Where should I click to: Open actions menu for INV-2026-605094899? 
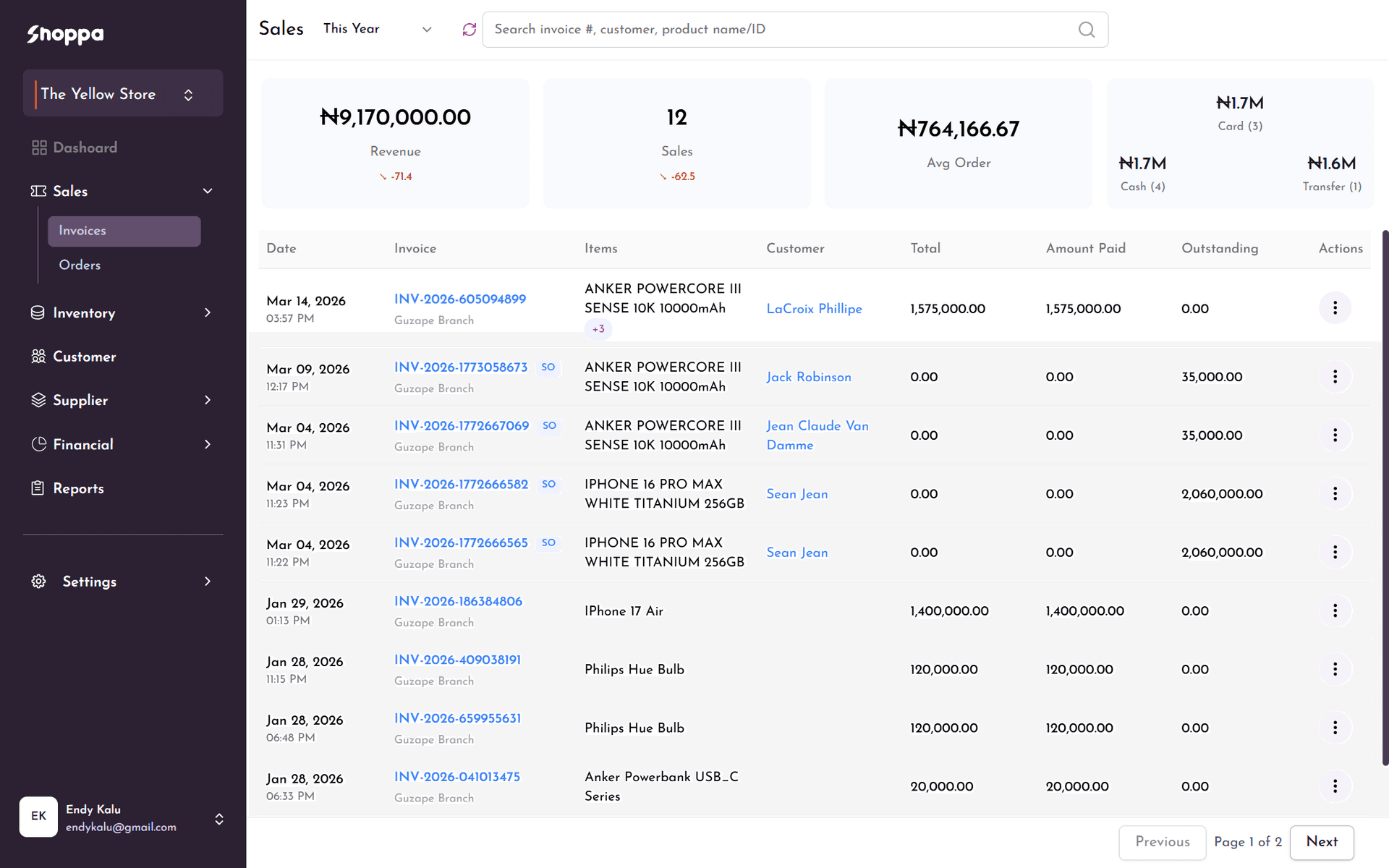coord(1335,307)
